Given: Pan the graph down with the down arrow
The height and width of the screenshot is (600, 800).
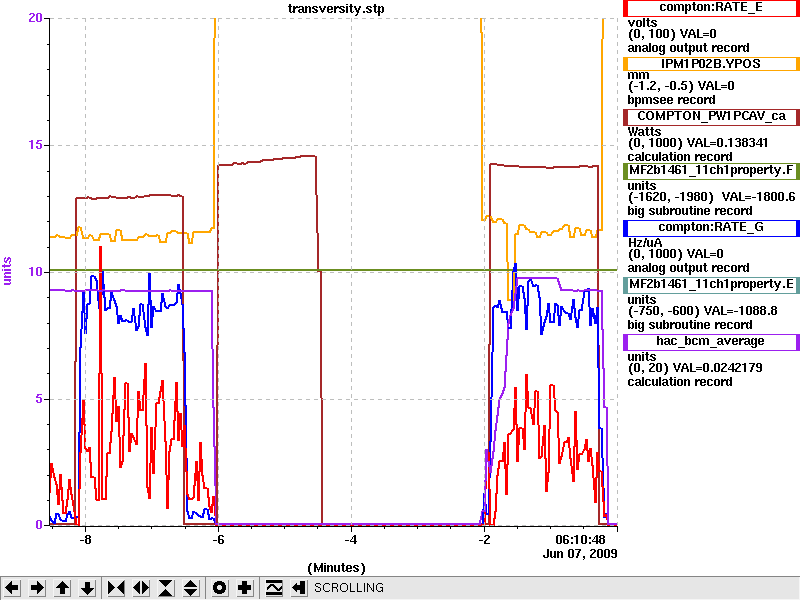Looking at the screenshot, I should [x=88, y=588].
